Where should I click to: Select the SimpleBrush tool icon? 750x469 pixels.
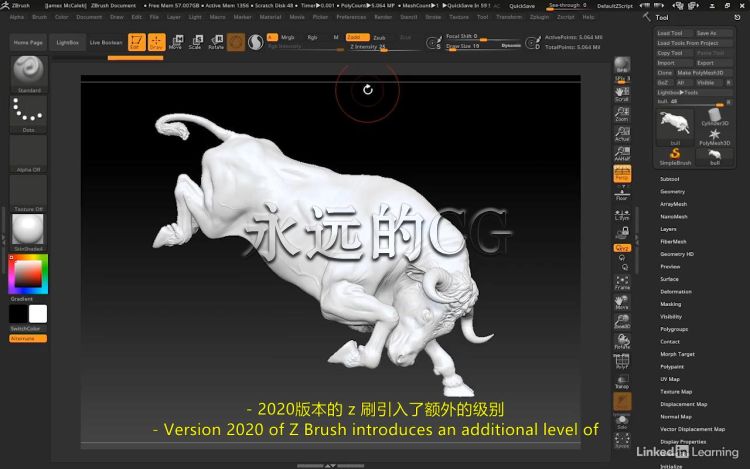675,157
